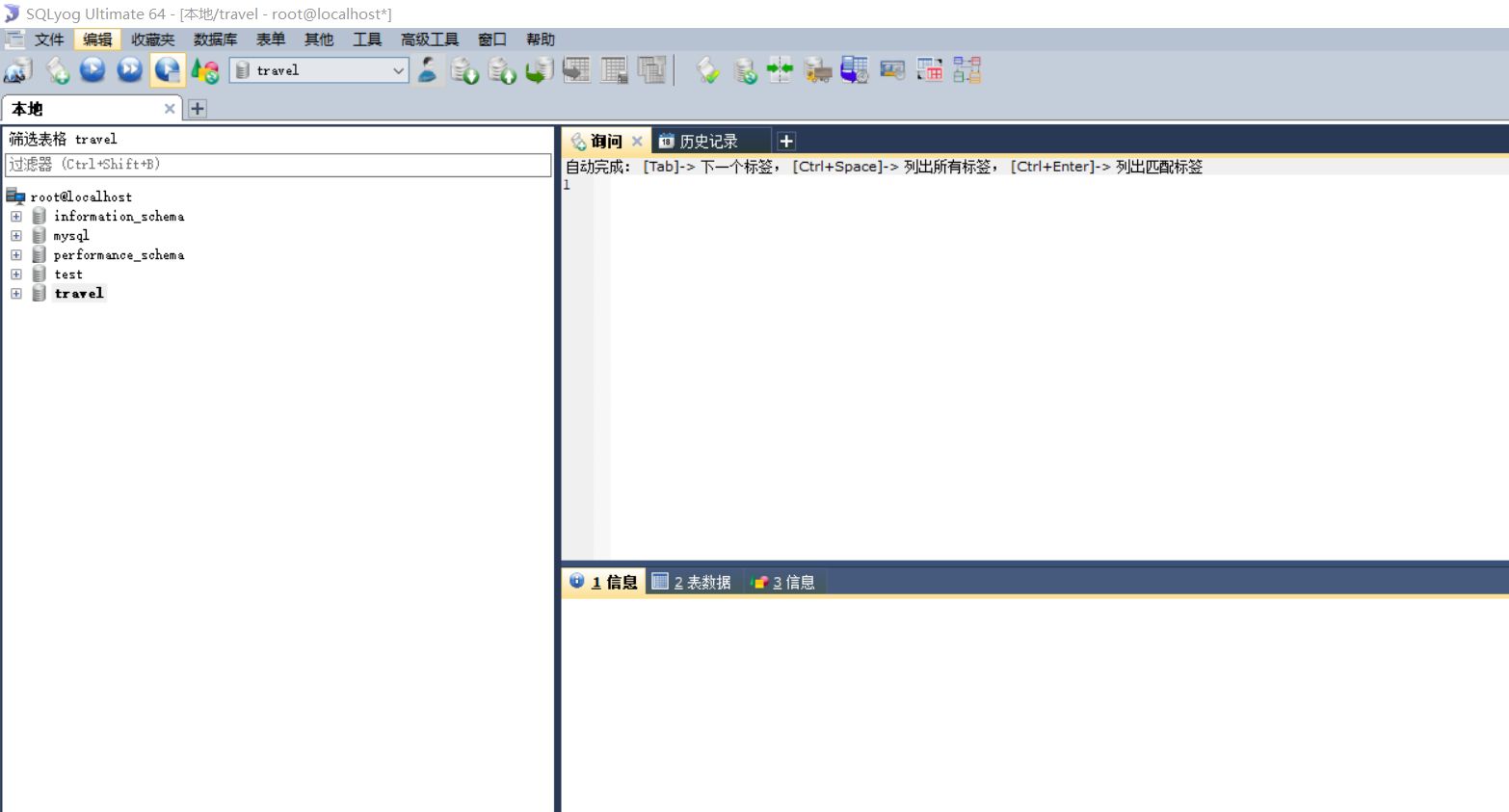Viewport: 1509px width, 812px height.
Task: Open the 文件 menu
Action: pos(49,39)
